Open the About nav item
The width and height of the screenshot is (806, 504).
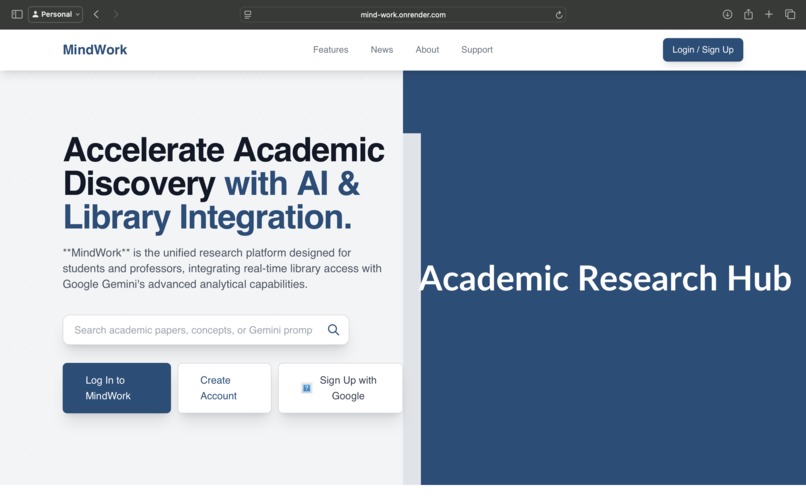pos(427,50)
